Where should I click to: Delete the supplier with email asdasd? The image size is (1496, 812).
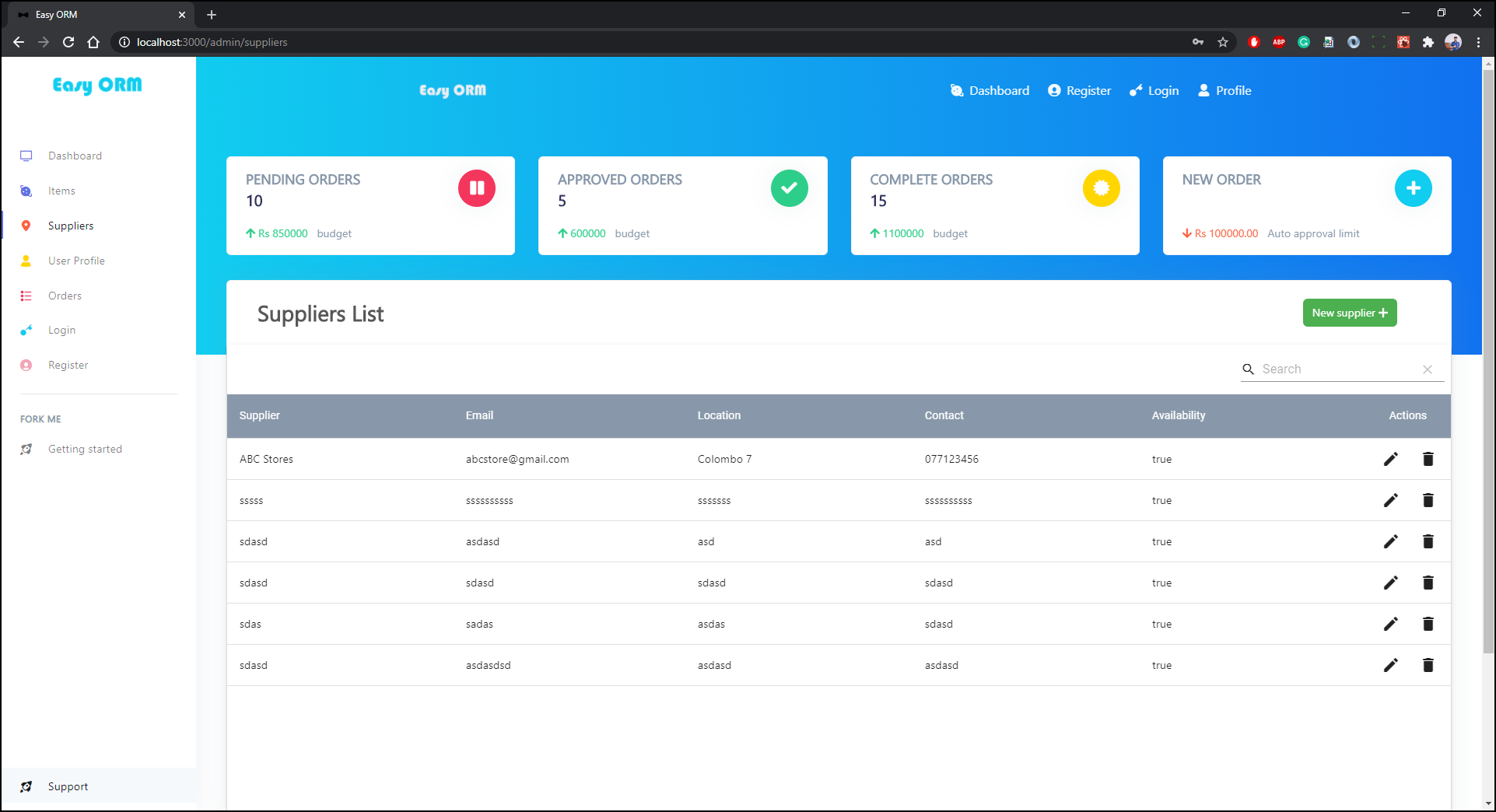click(1428, 541)
